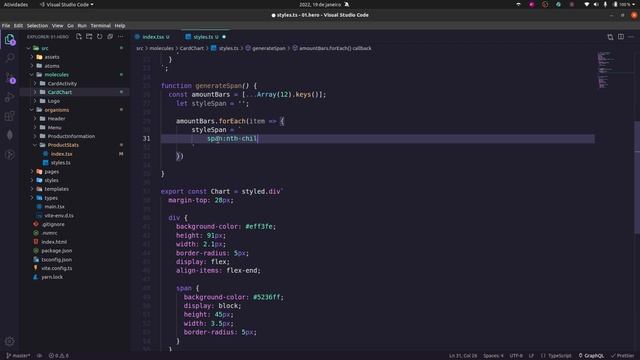Expand the Header folder
The height and width of the screenshot is (360, 640).
(x=56, y=119)
